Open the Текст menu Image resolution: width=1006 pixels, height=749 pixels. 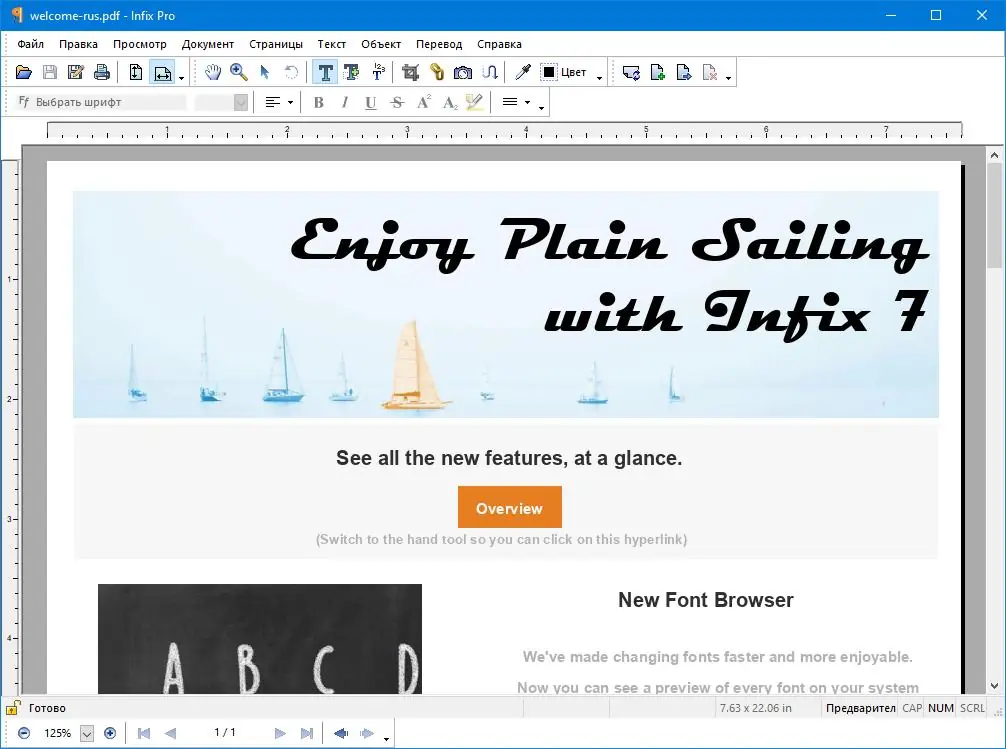tap(332, 44)
